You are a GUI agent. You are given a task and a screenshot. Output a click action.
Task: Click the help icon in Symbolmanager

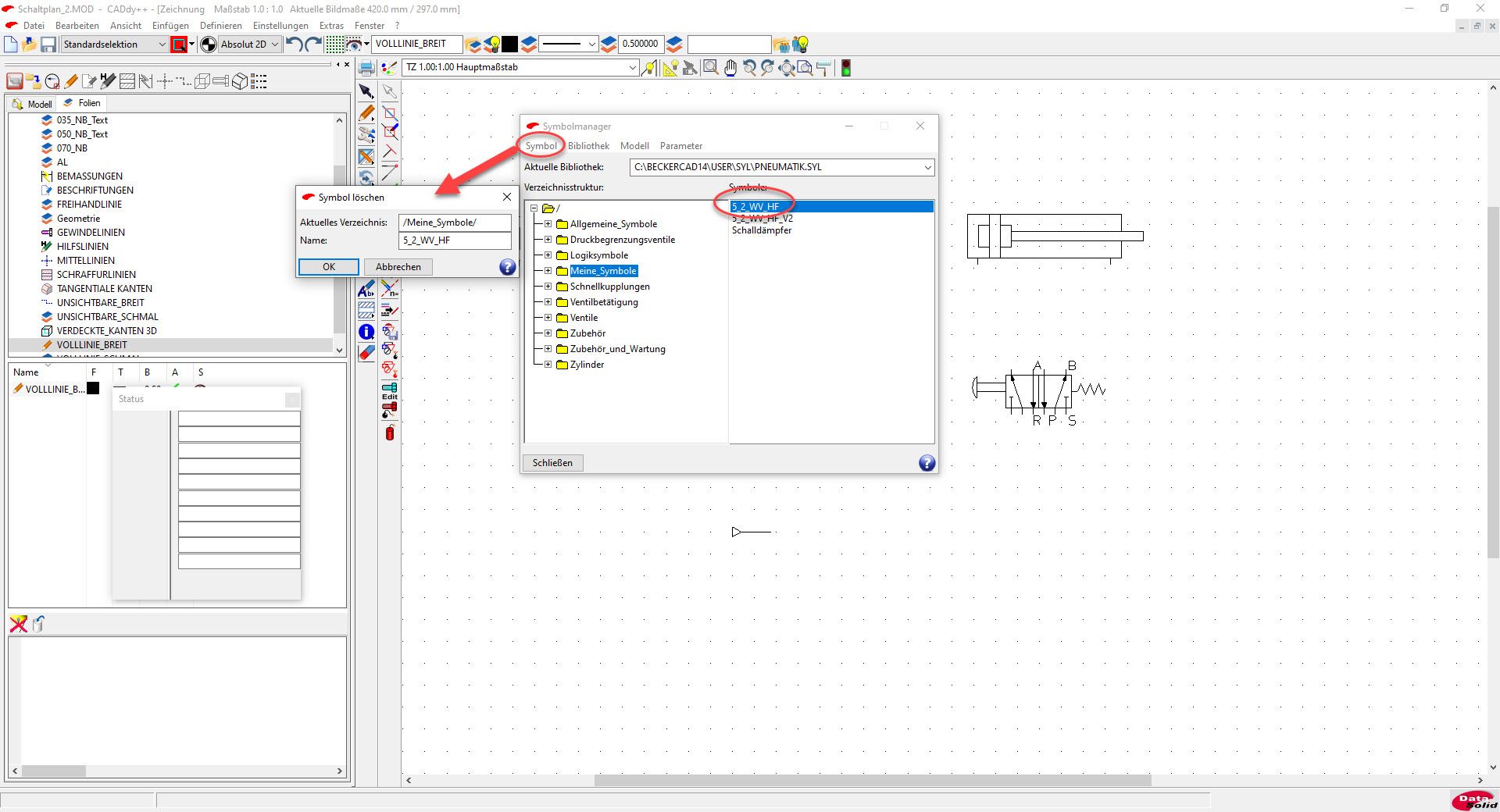pyautogui.click(x=927, y=463)
